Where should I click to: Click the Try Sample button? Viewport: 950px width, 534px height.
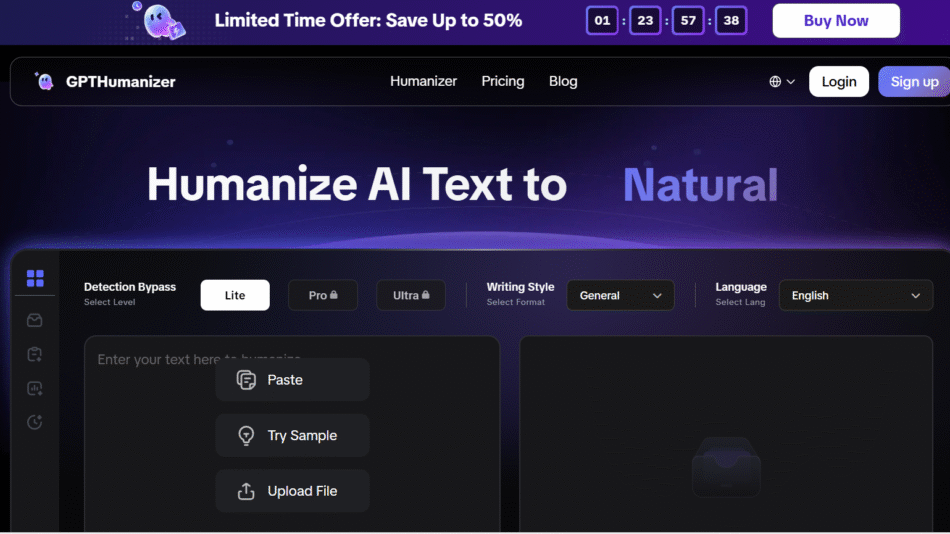point(292,436)
